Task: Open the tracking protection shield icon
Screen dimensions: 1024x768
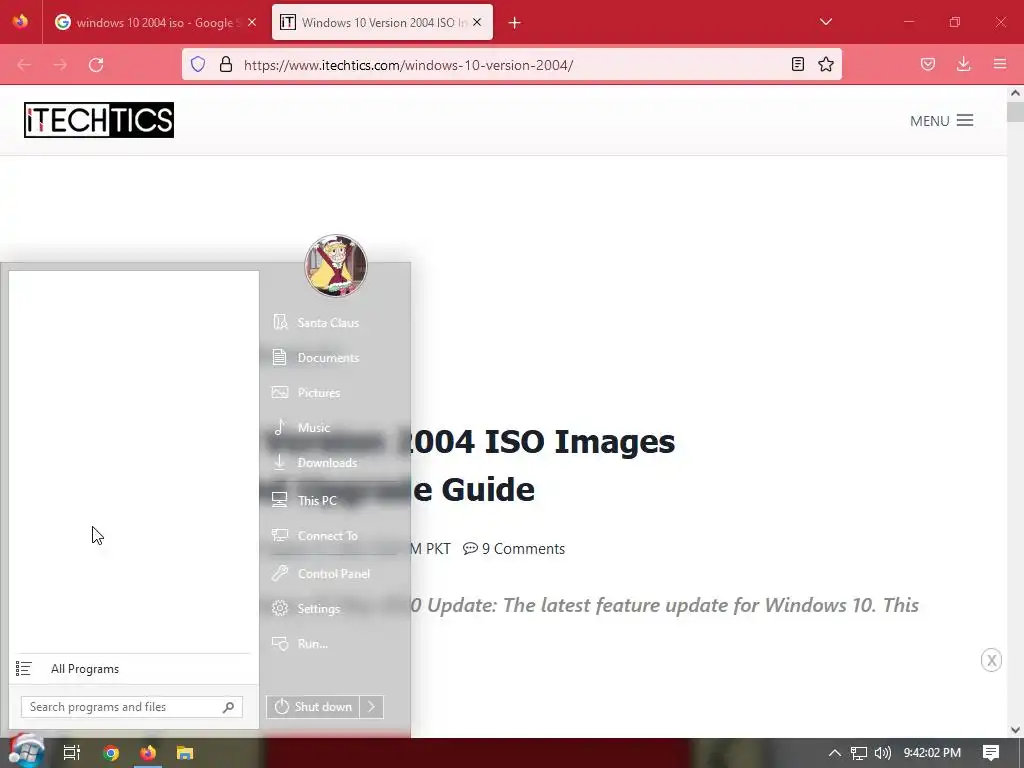Action: 198,64
